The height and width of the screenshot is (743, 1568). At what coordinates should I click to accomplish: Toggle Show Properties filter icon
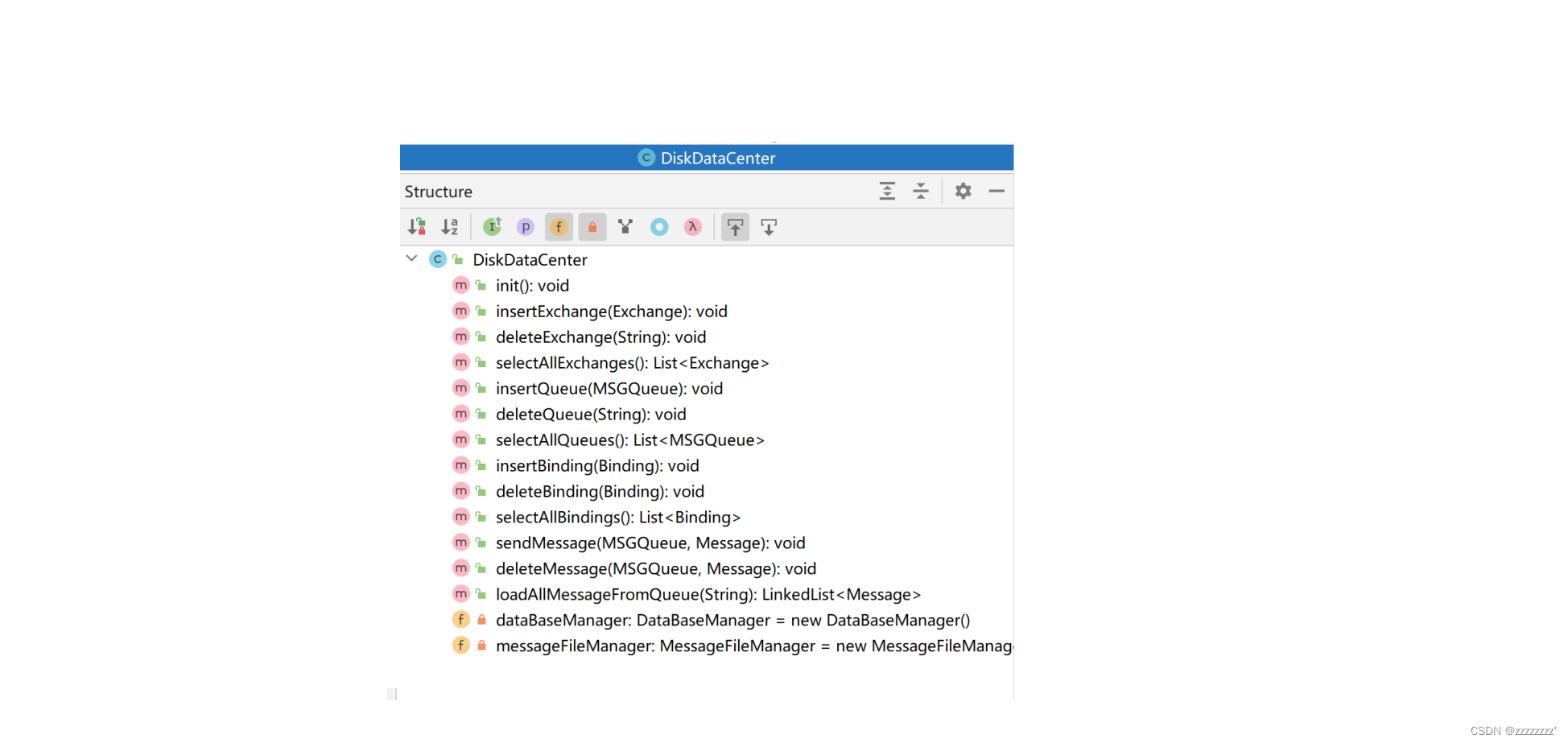coord(526,227)
